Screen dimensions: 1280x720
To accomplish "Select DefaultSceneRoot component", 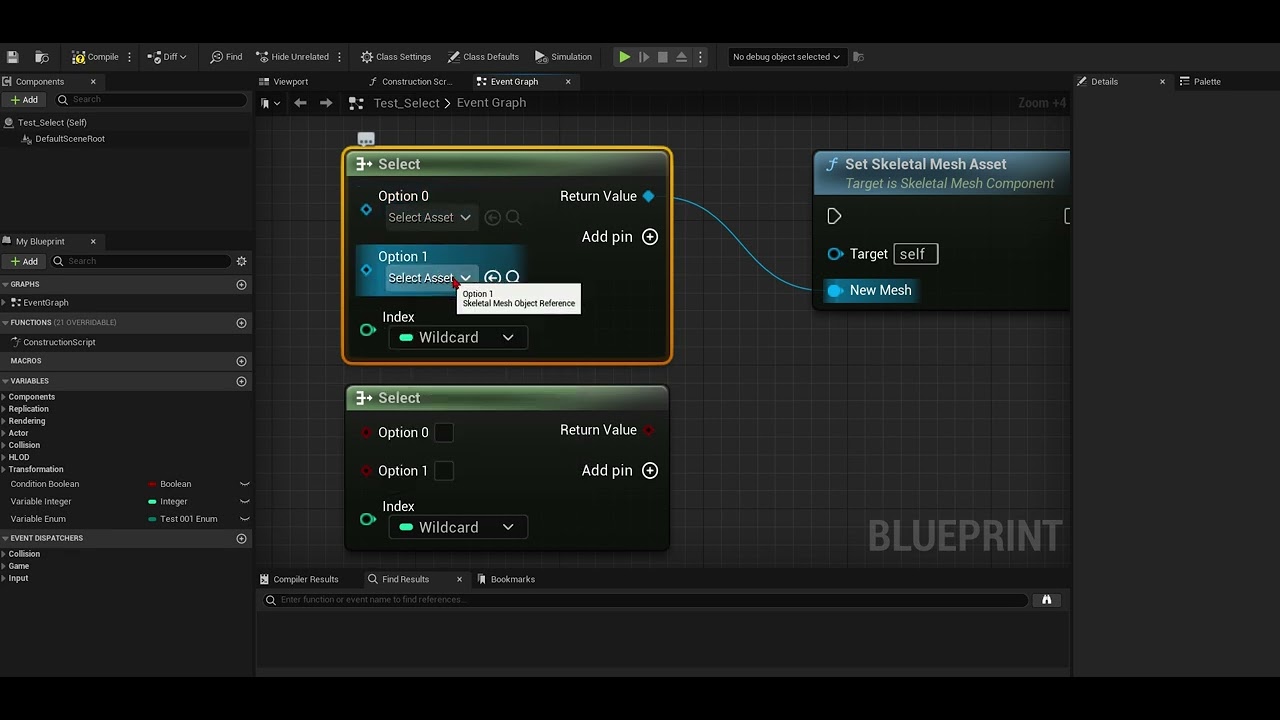I will pos(70,139).
